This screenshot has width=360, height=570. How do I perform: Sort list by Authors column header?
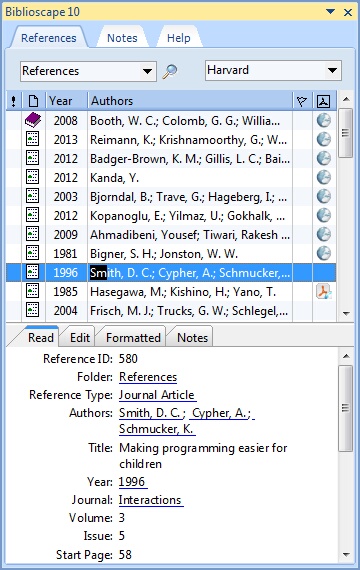[190, 101]
